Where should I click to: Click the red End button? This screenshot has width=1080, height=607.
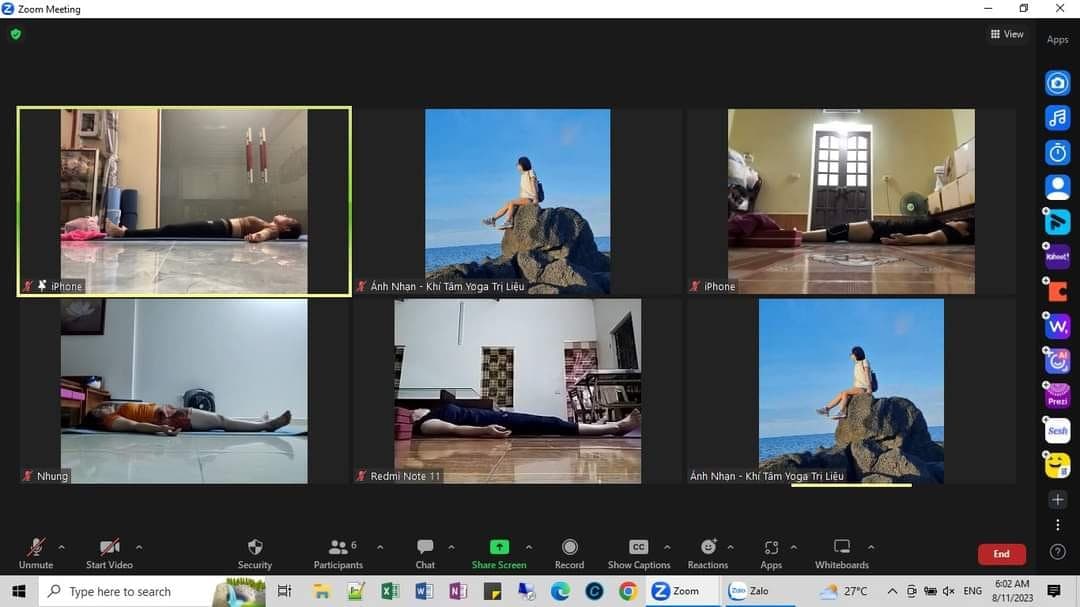1001,554
